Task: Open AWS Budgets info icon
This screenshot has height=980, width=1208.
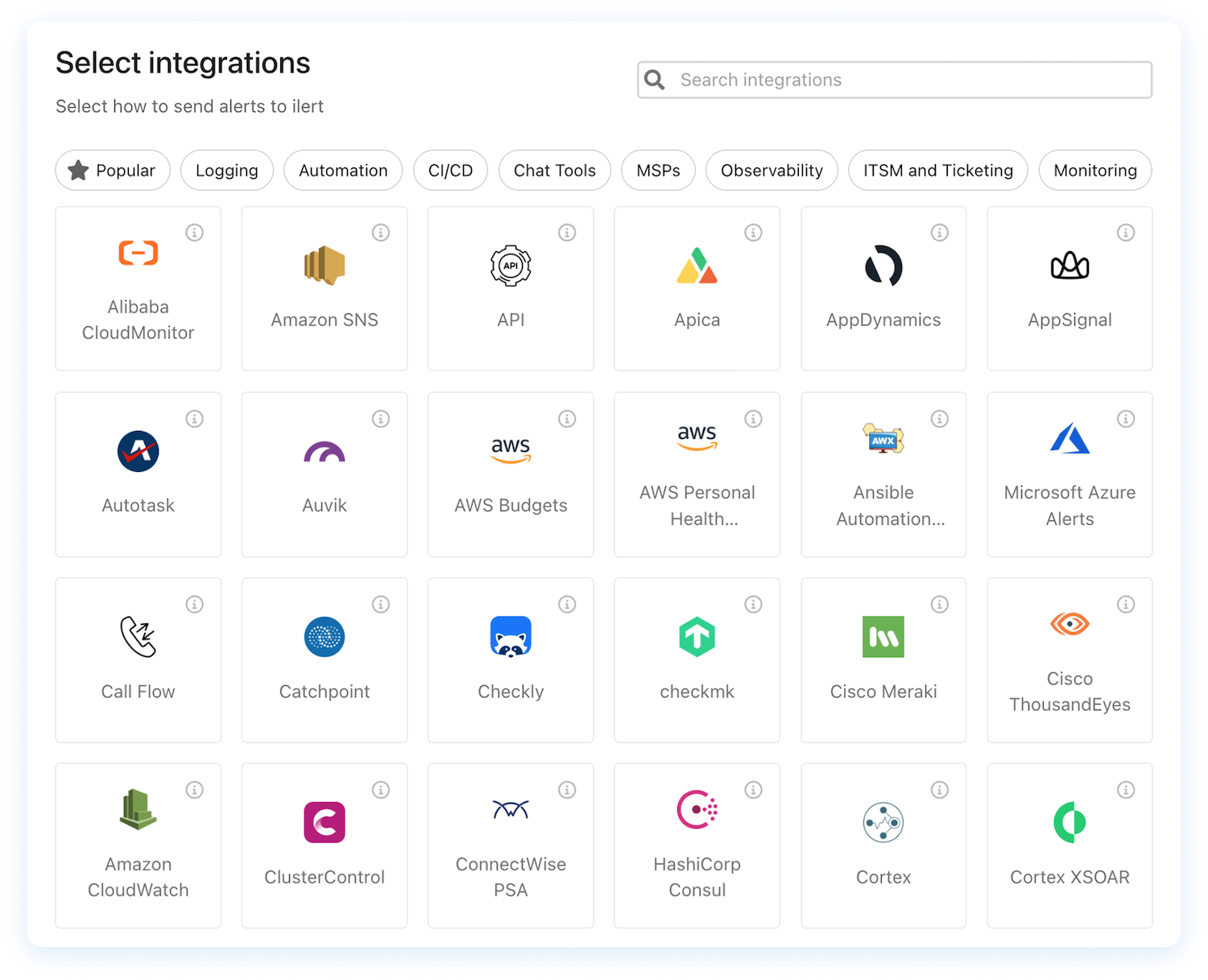Action: (567, 419)
